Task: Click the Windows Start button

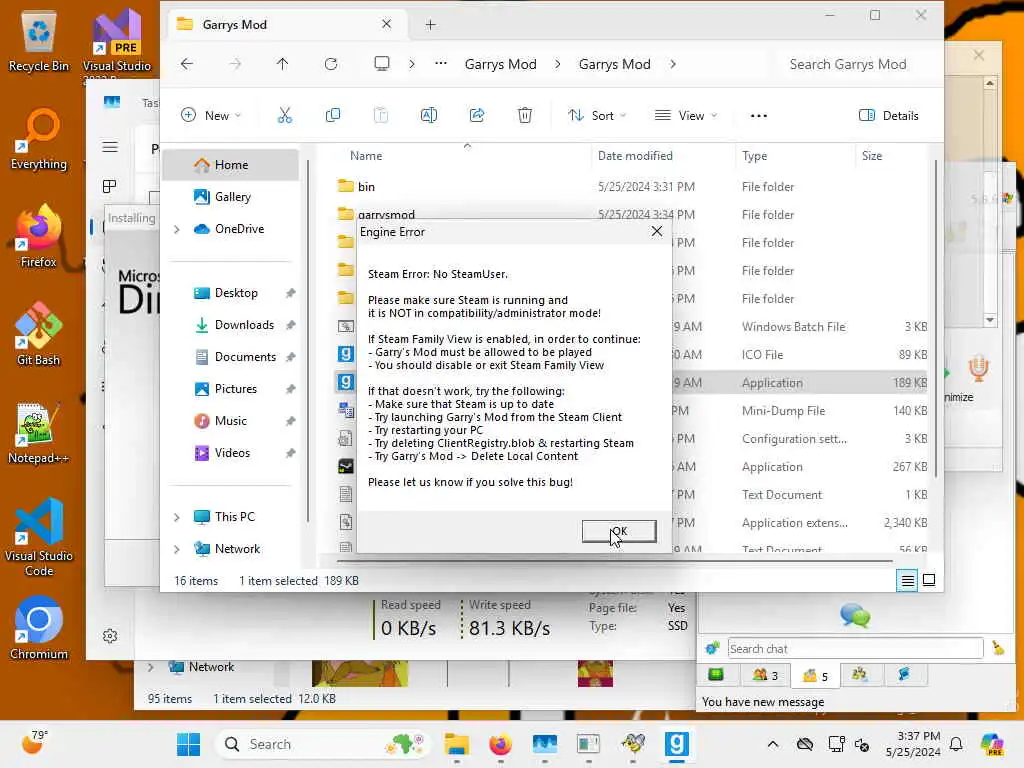Action: point(189,744)
